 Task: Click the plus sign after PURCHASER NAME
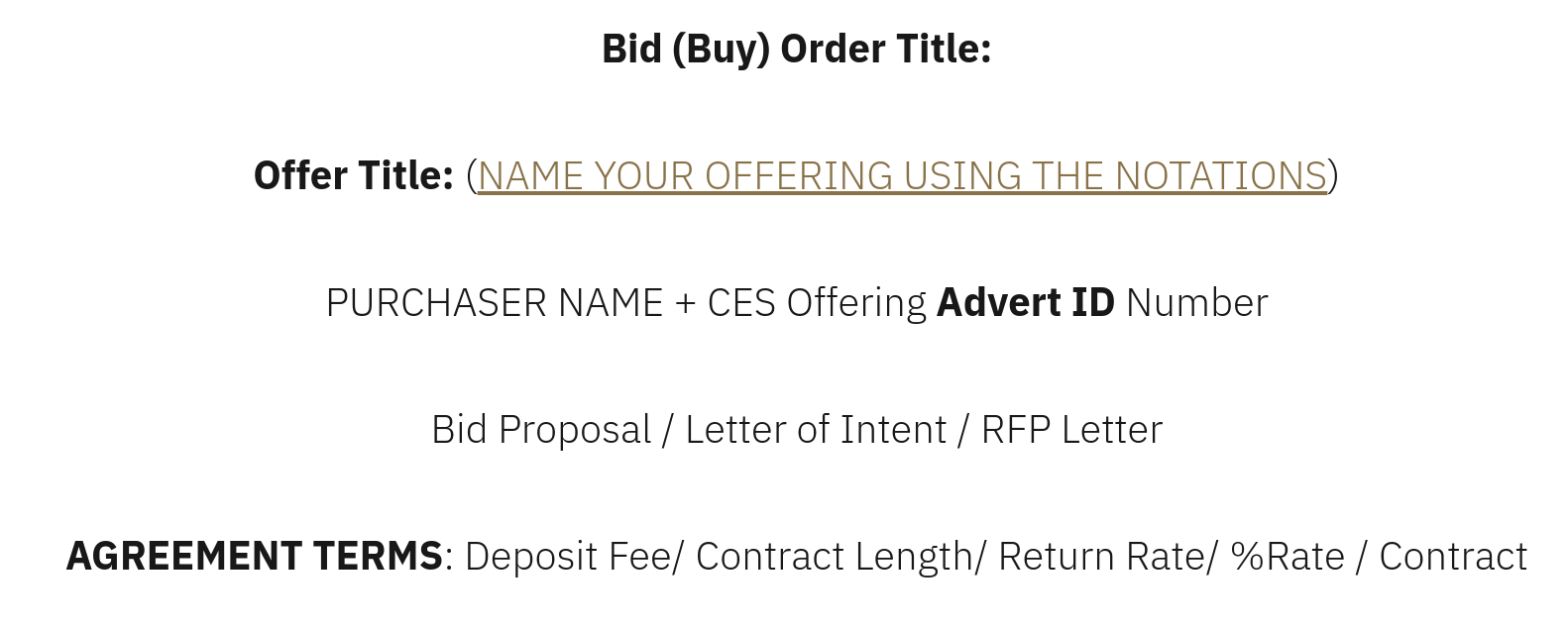pos(685,303)
